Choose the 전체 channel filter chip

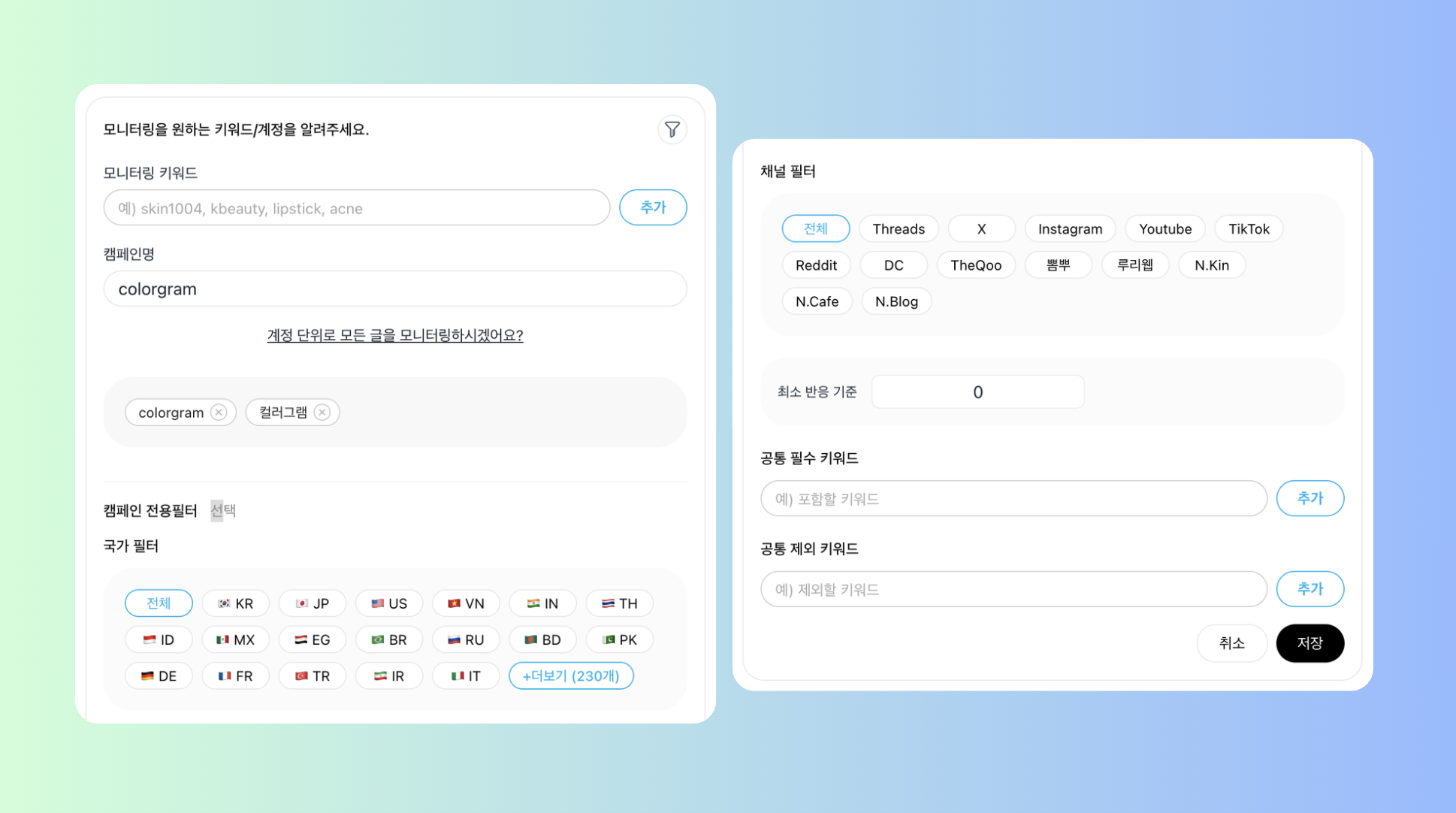pos(815,229)
